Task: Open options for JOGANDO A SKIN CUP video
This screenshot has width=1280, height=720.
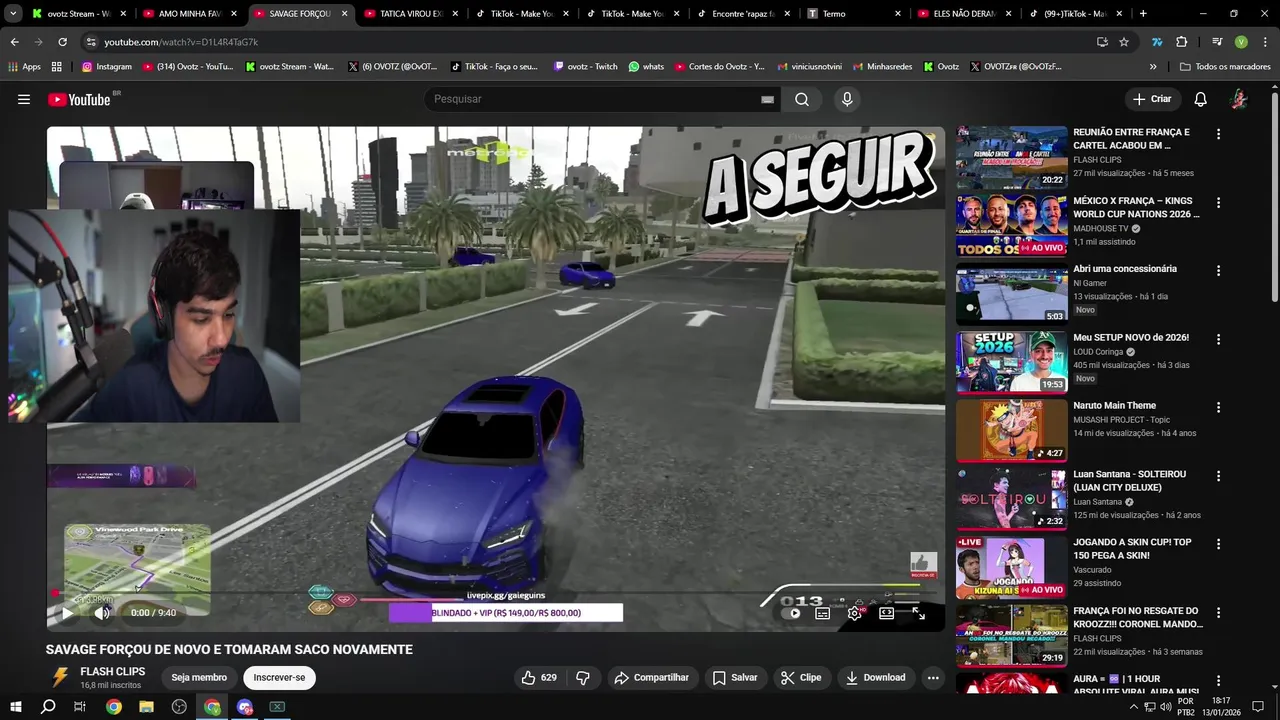Action: point(1218,544)
